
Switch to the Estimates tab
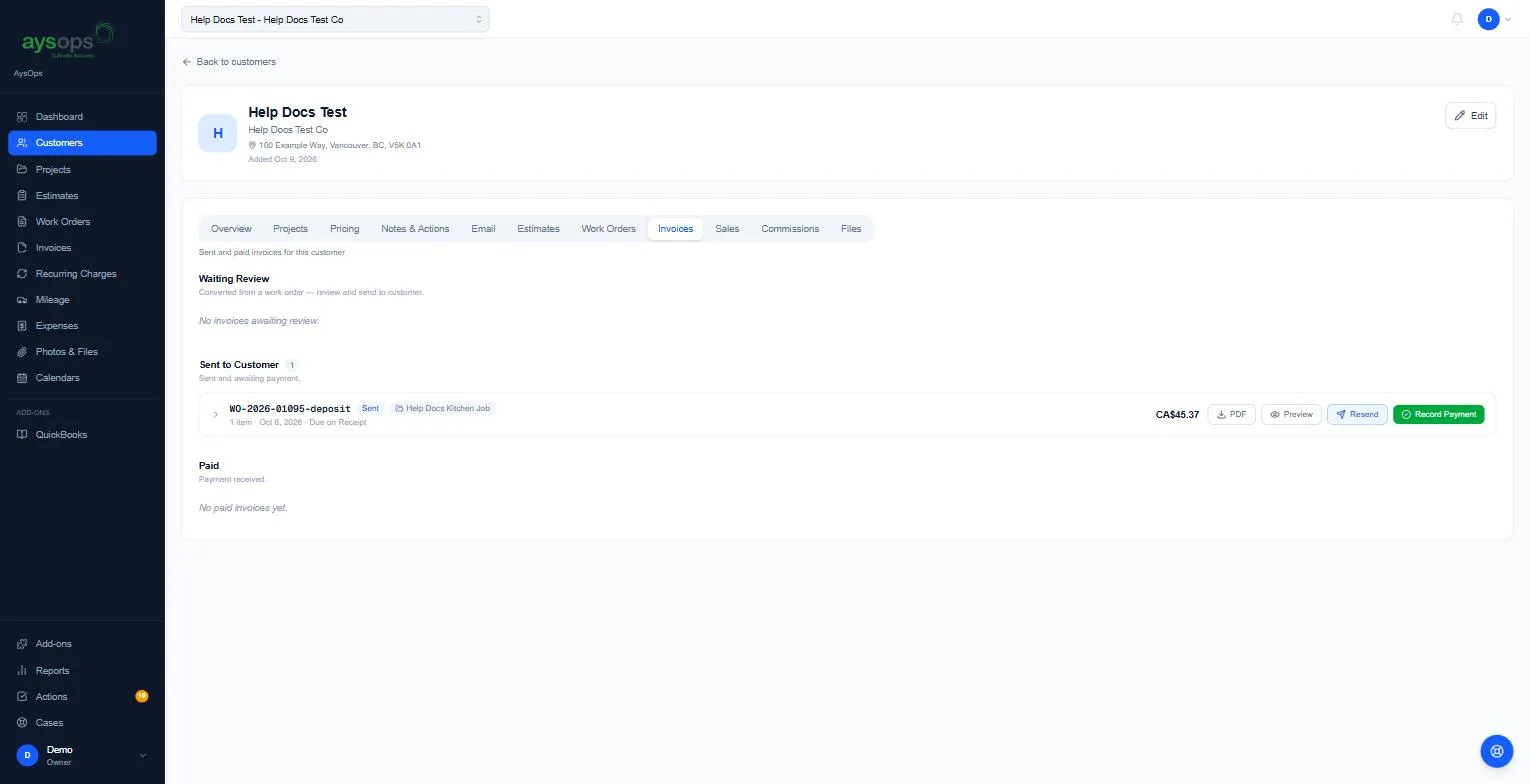click(x=538, y=229)
